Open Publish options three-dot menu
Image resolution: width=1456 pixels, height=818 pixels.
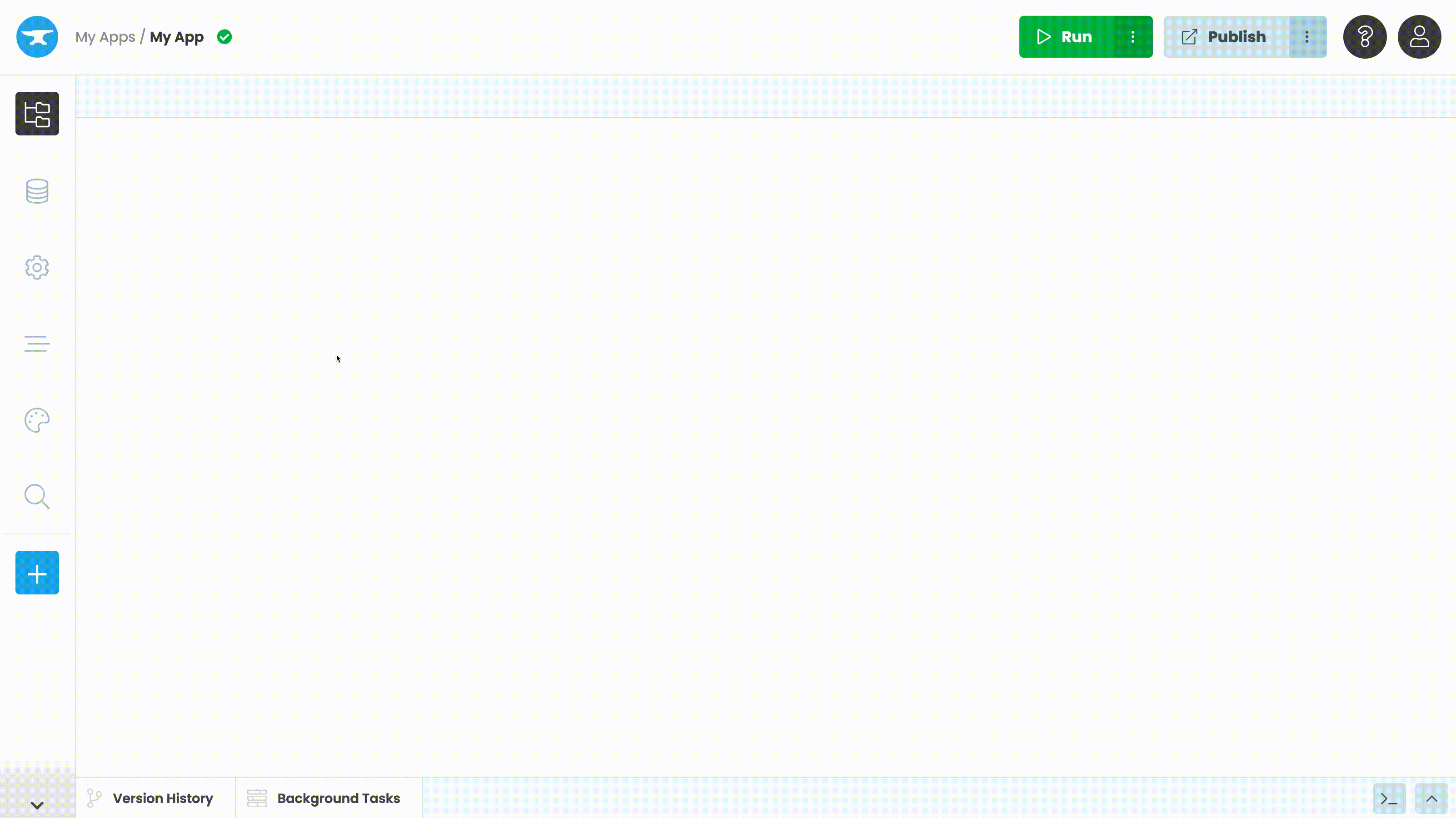pyautogui.click(x=1307, y=37)
